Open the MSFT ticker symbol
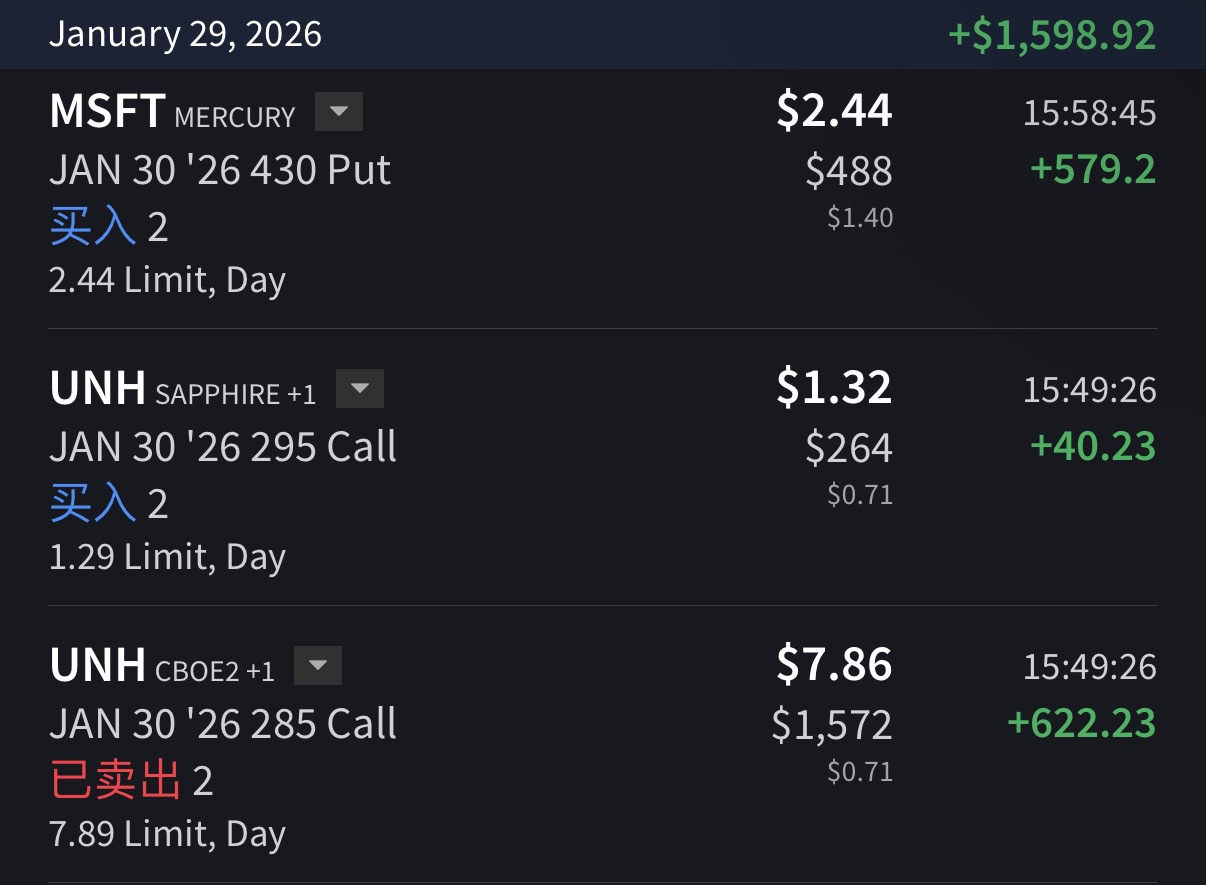Screen dimensions: 1206x885 coord(107,112)
